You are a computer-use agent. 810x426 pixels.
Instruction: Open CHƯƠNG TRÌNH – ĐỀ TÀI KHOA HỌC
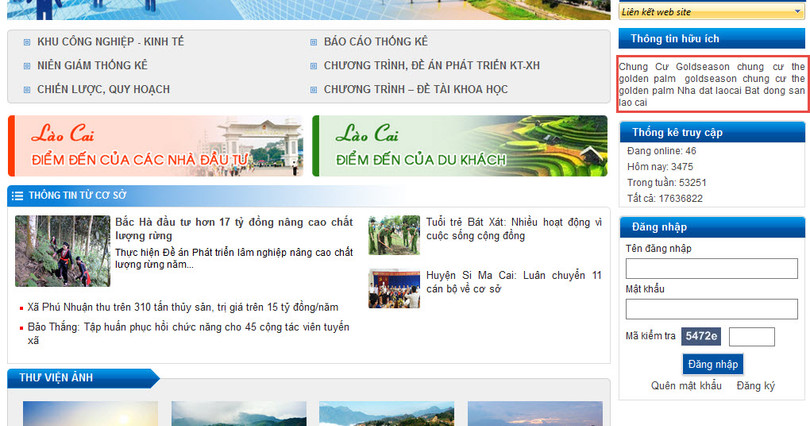click(415, 90)
